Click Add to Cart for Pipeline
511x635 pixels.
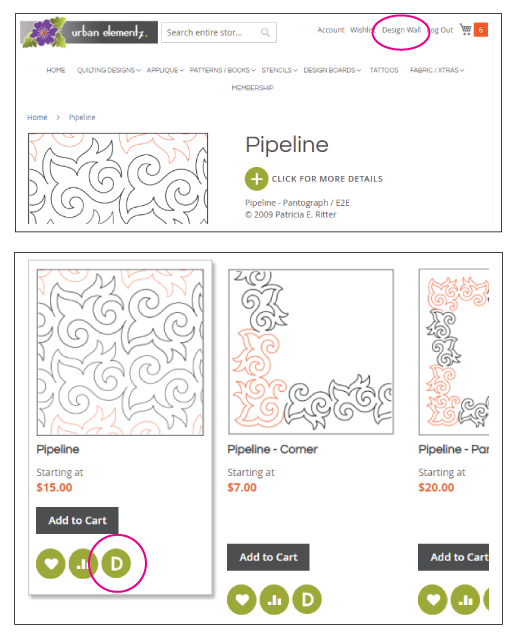coord(77,520)
